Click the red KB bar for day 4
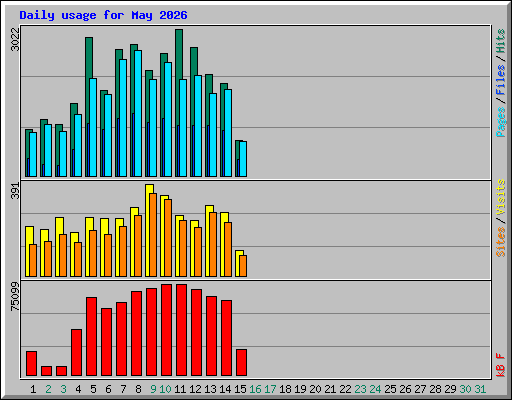Viewport: 512px width, 400px height. coord(76,352)
